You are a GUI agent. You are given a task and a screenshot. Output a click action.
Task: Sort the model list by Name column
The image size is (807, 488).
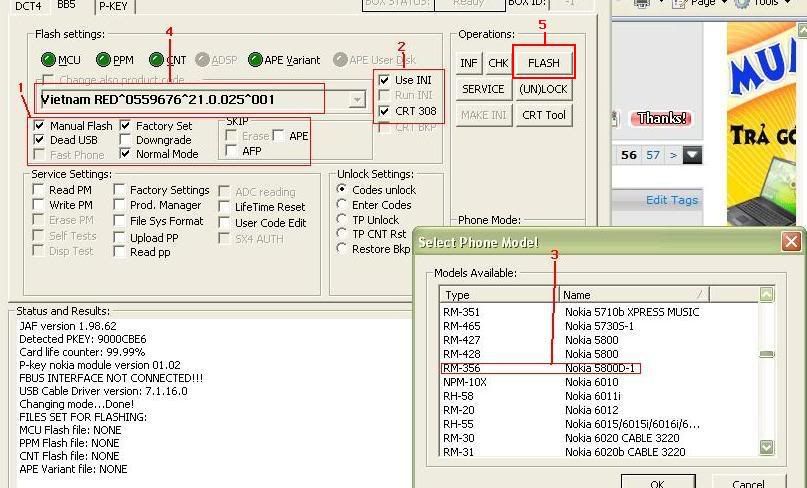point(634,295)
